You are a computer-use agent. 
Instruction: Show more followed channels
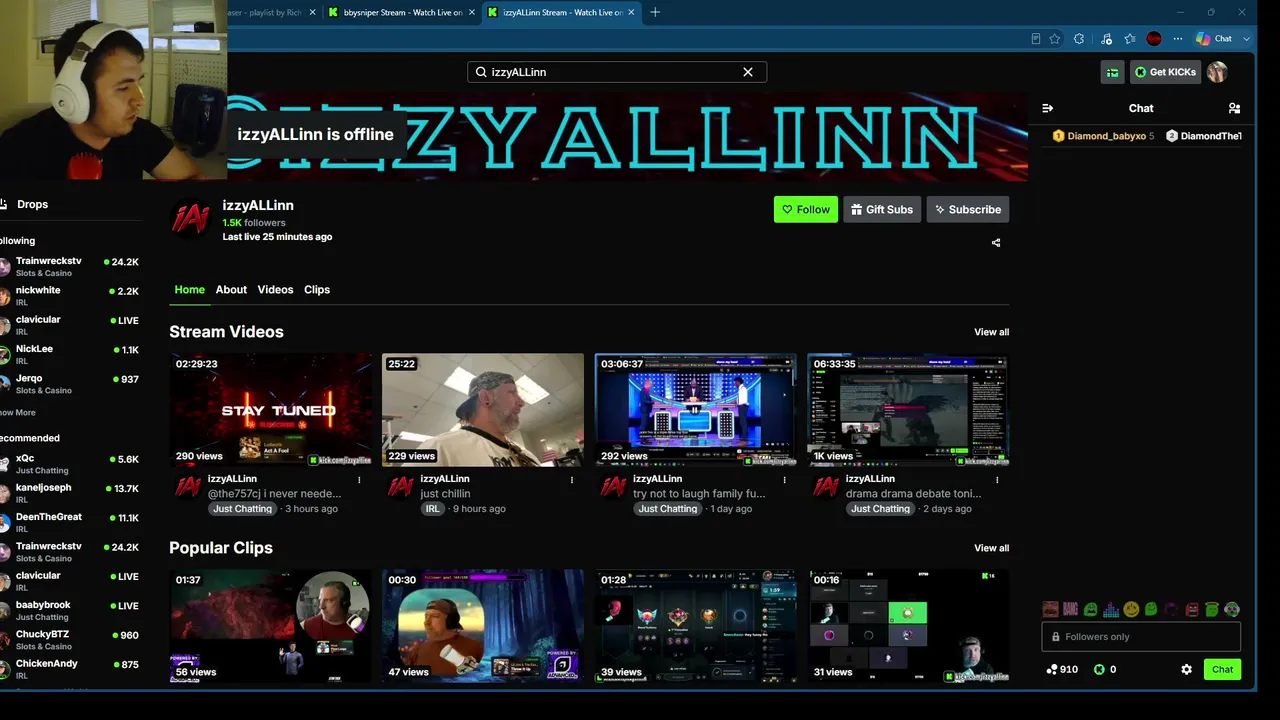tap(18, 412)
